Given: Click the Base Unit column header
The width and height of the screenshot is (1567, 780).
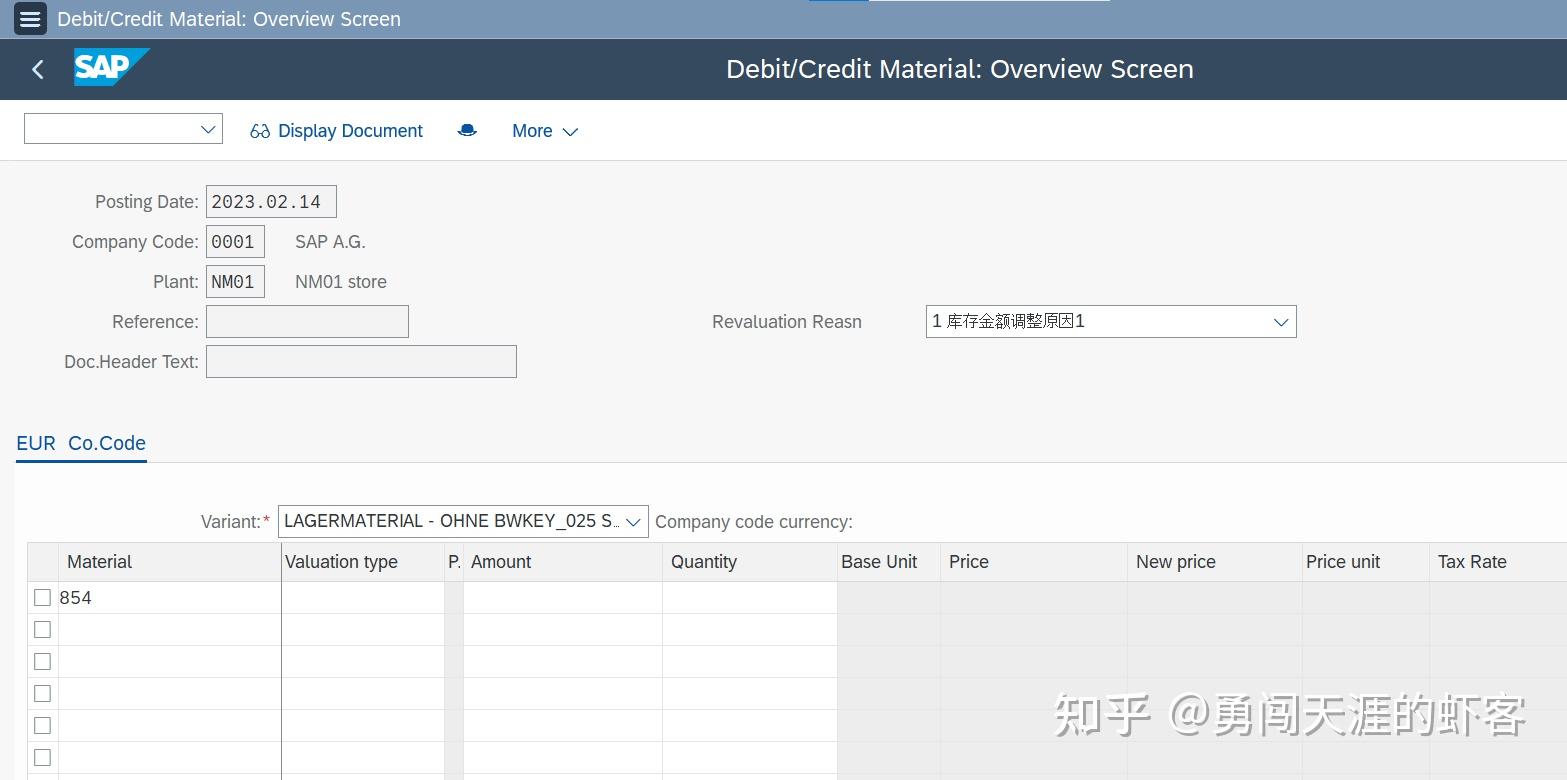Looking at the screenshot, I should click(888, 562).
